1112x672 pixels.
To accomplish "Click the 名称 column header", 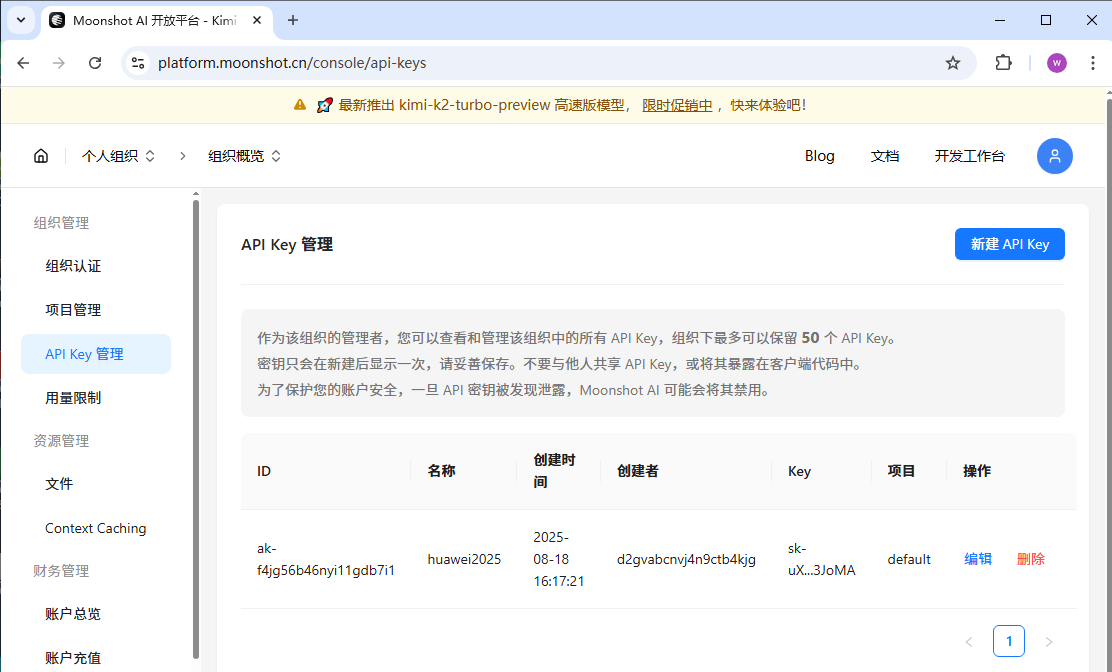I will 441,471.
